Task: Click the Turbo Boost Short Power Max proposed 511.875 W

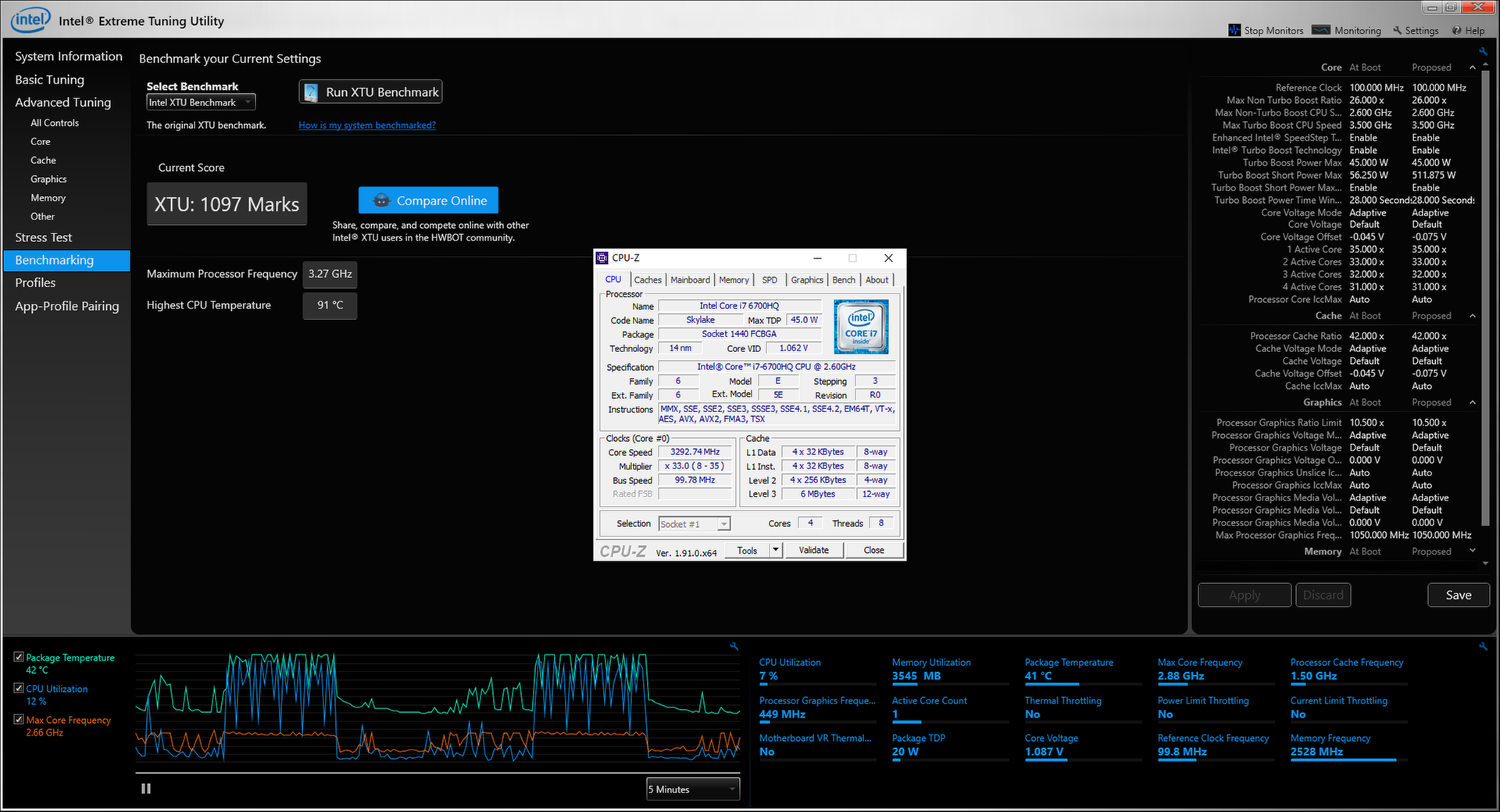Action: 1434,176
